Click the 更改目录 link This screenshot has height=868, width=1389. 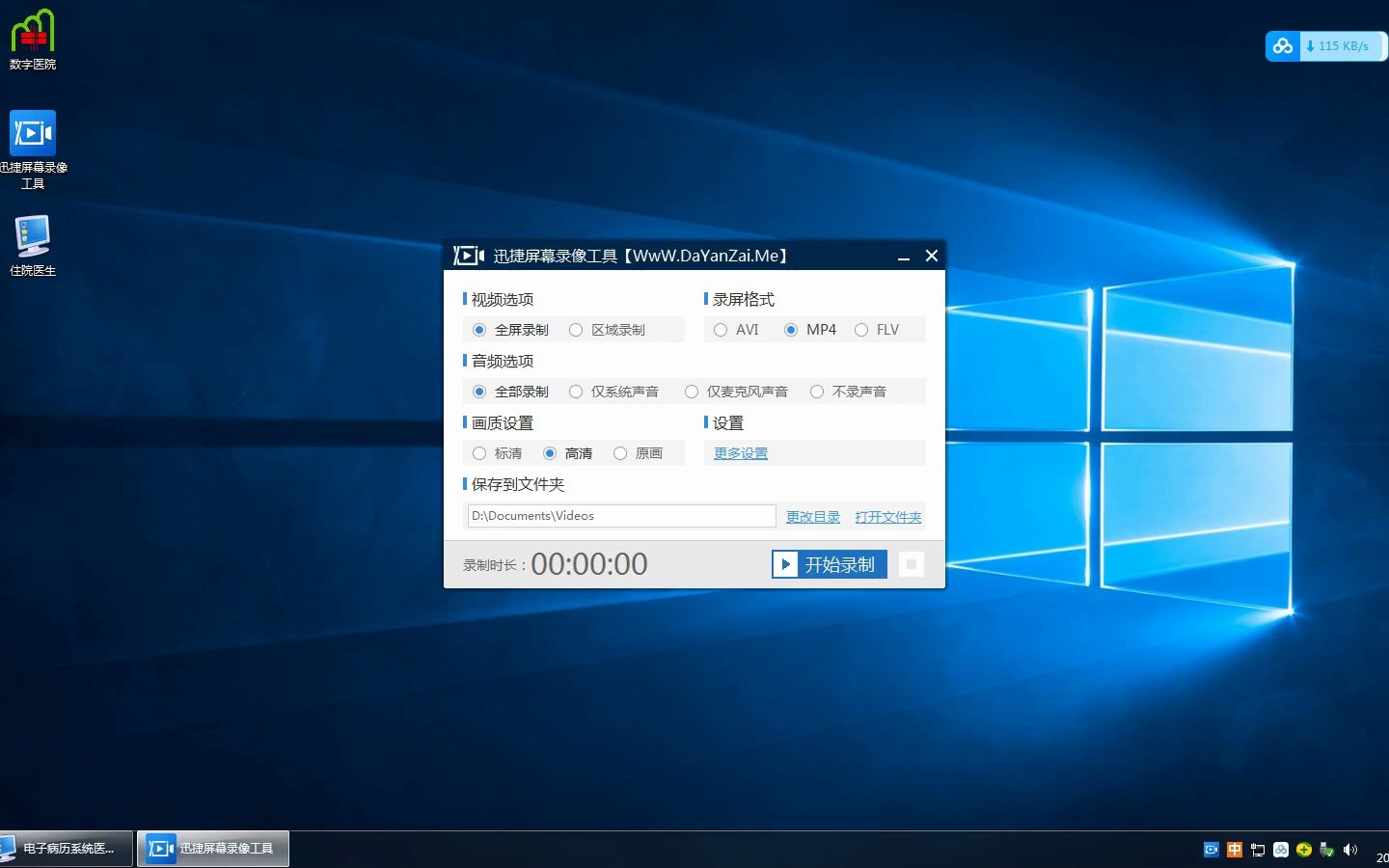[x=813, y=517]
